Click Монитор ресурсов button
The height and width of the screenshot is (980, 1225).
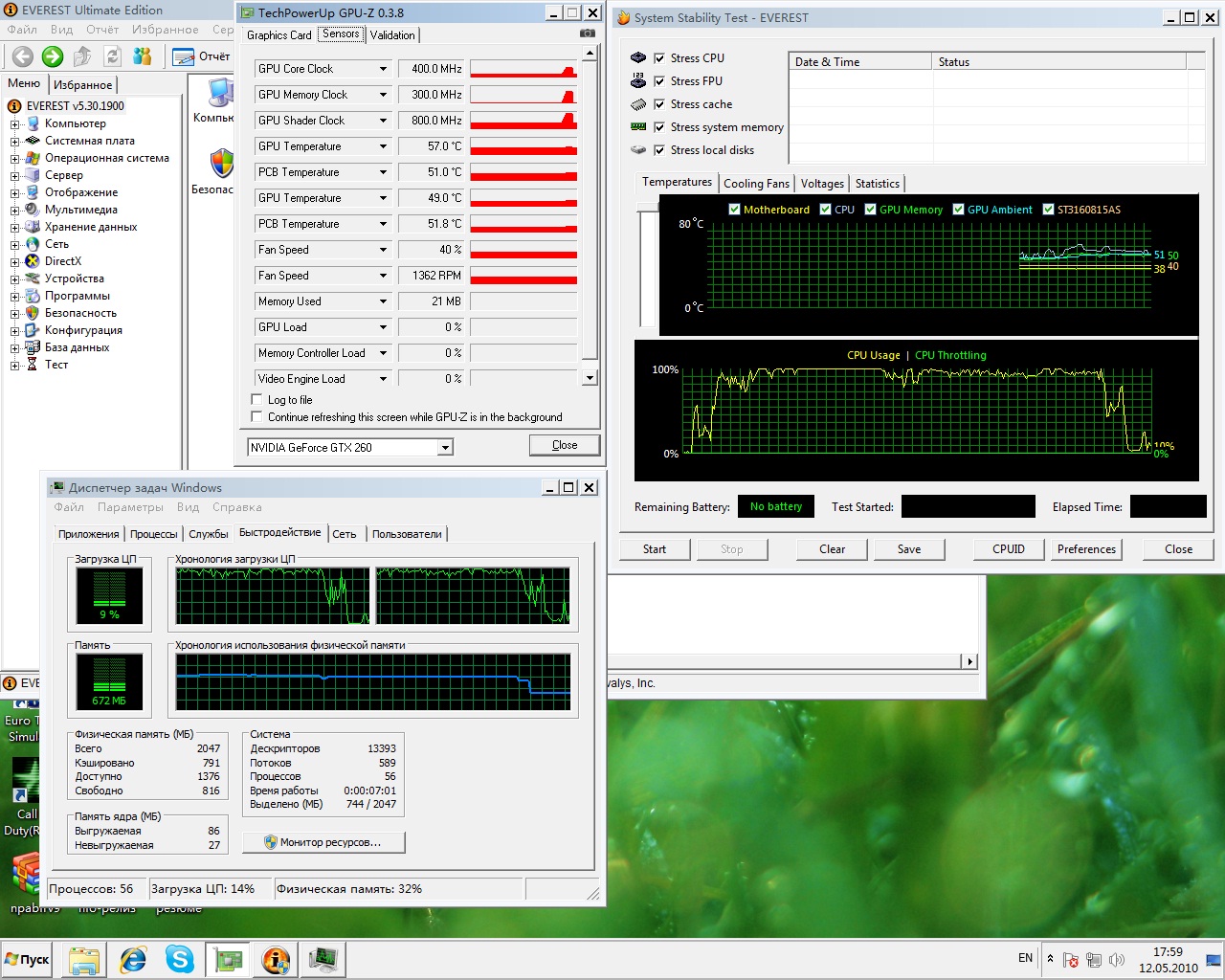pyautogui.click(x=323, y=842)
